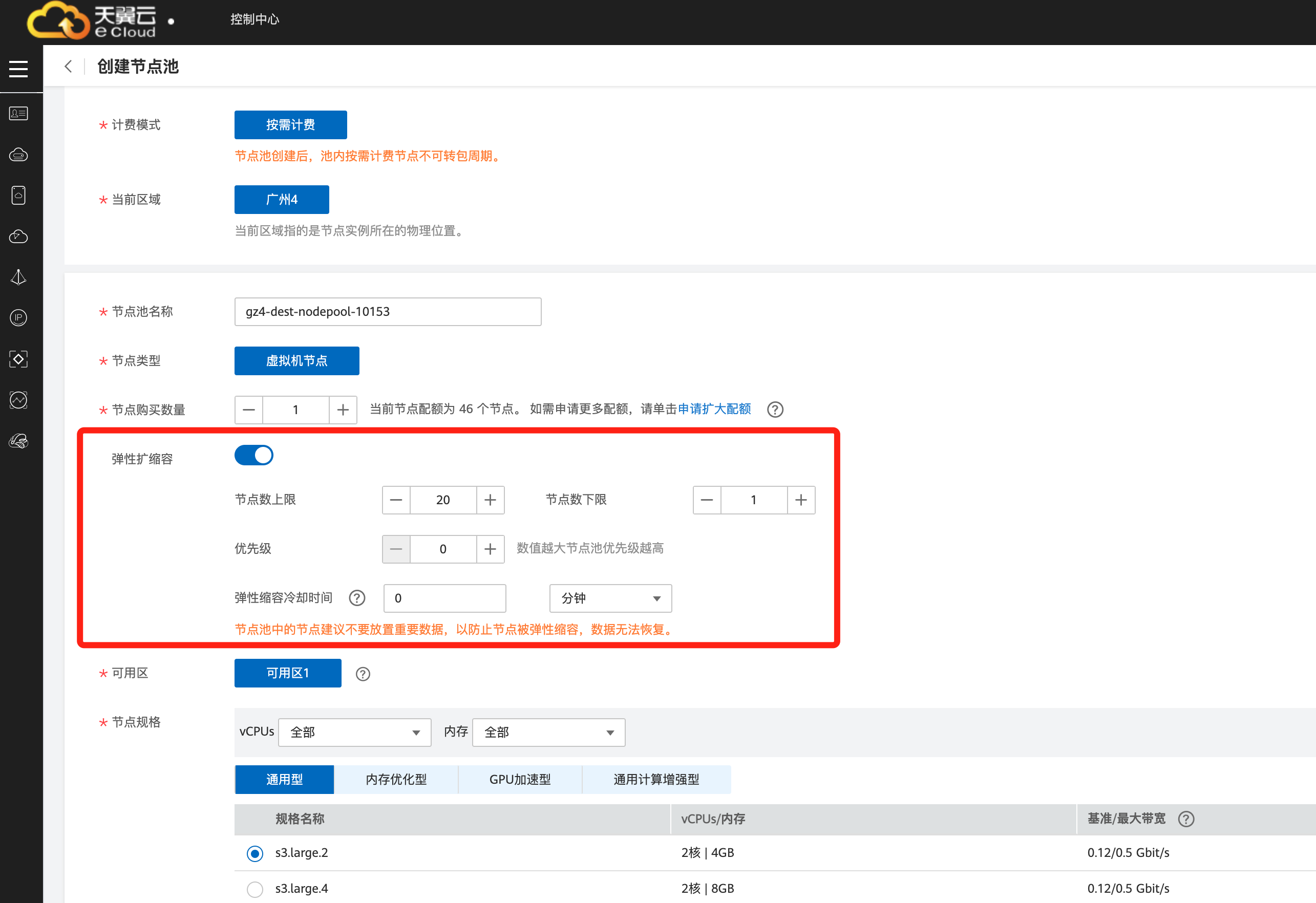Click the sailboat sidebar icon
The height and width of the screenshot is (903, 1316).
pyautogui.click(x=18, y=277)
